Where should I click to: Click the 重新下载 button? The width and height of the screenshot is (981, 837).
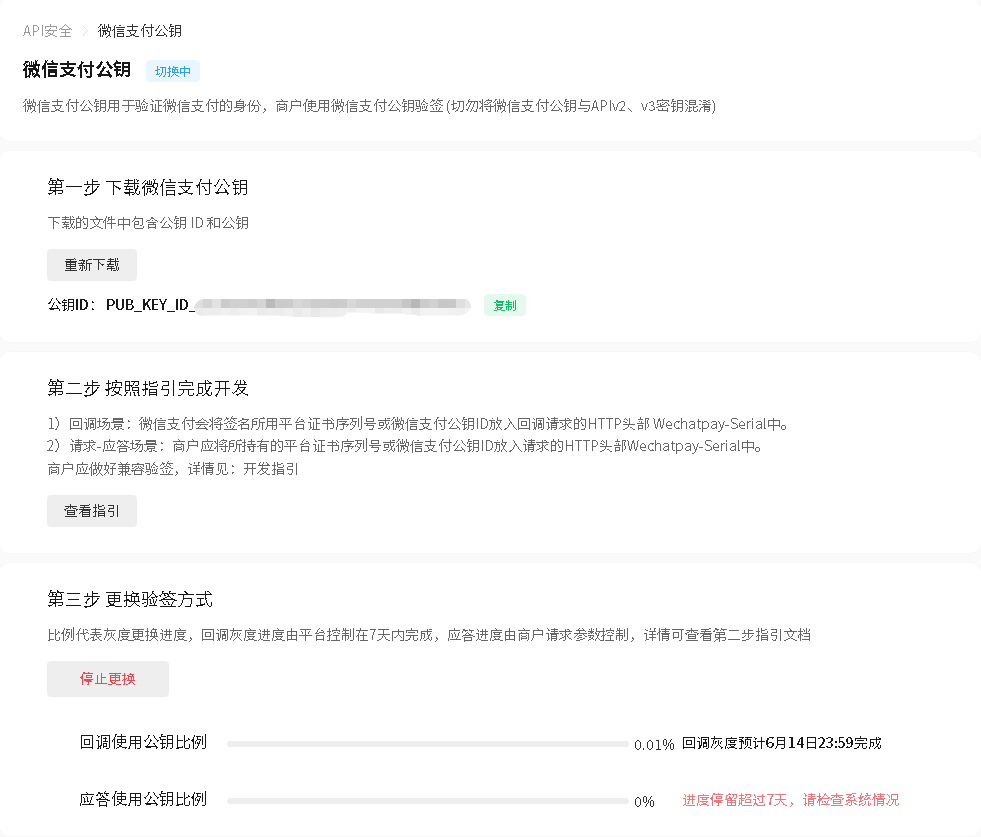point(92,265)
